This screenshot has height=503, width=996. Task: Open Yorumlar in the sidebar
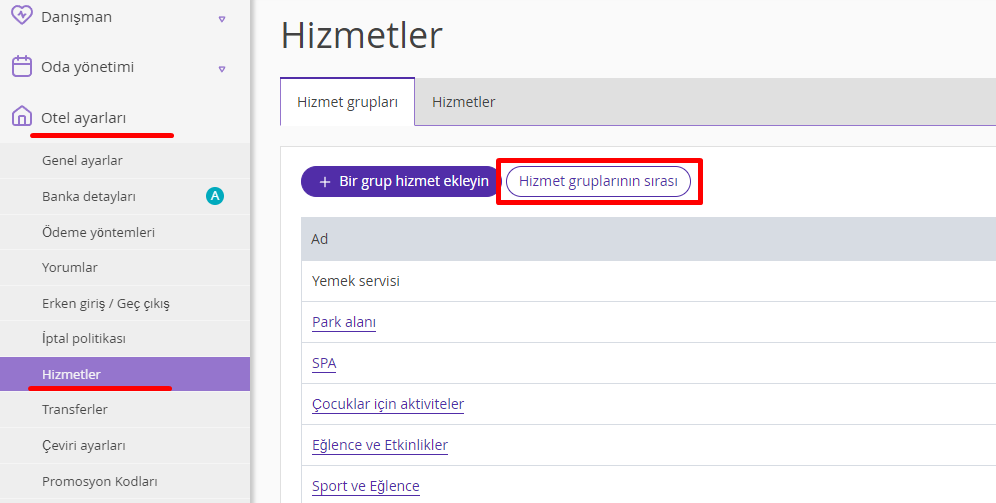point(124,267)
